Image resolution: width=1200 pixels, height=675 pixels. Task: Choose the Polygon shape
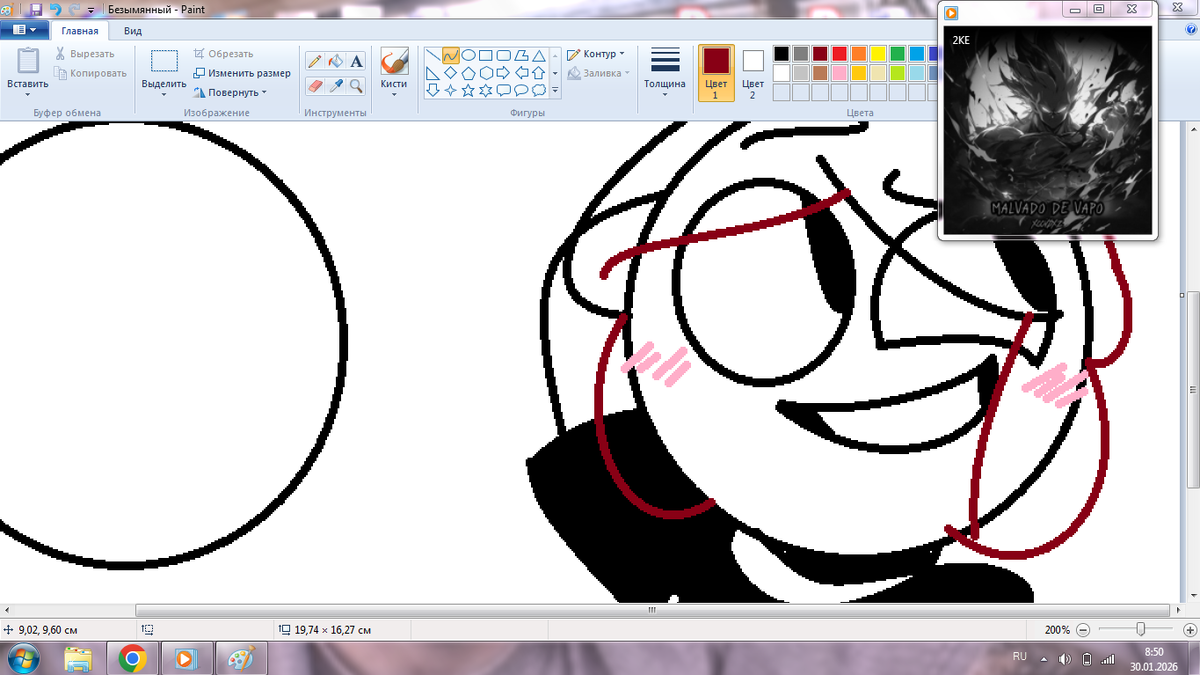521,56
